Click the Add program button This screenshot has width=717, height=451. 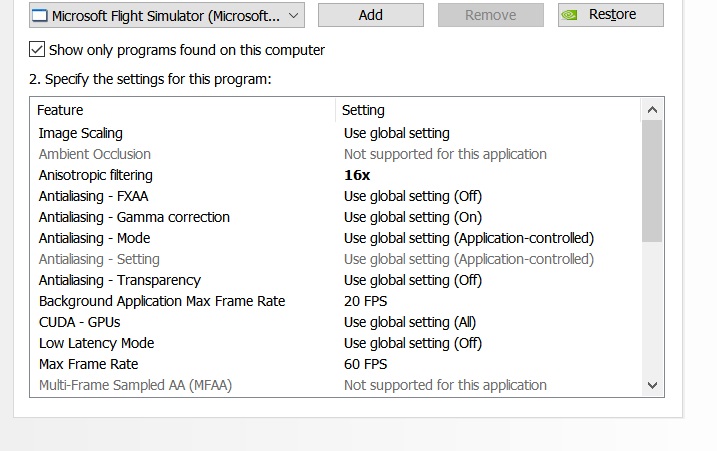[x=371, y=15]
